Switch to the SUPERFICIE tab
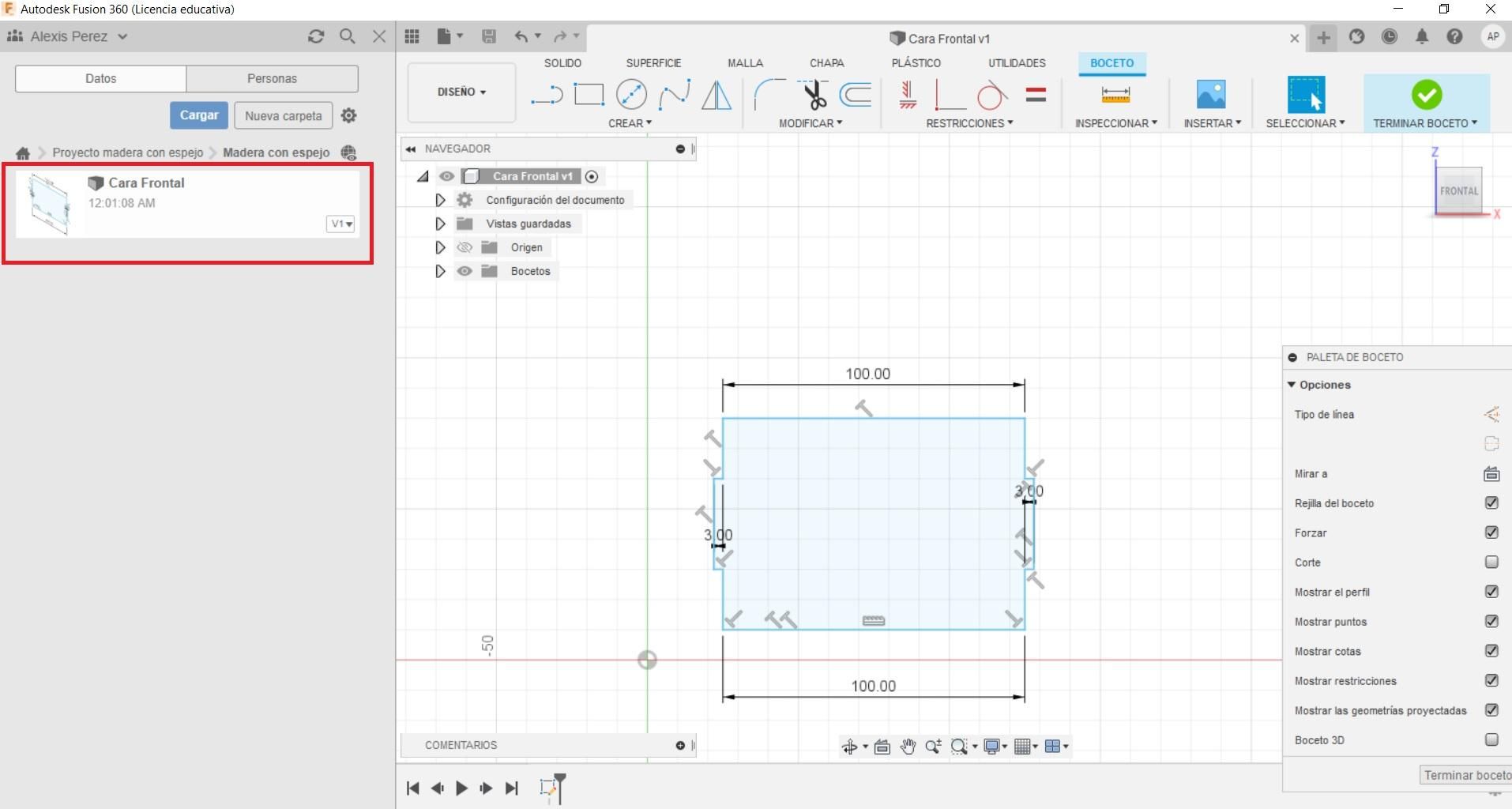Viewport: 1512px width, 809px height. coord(653,63)
